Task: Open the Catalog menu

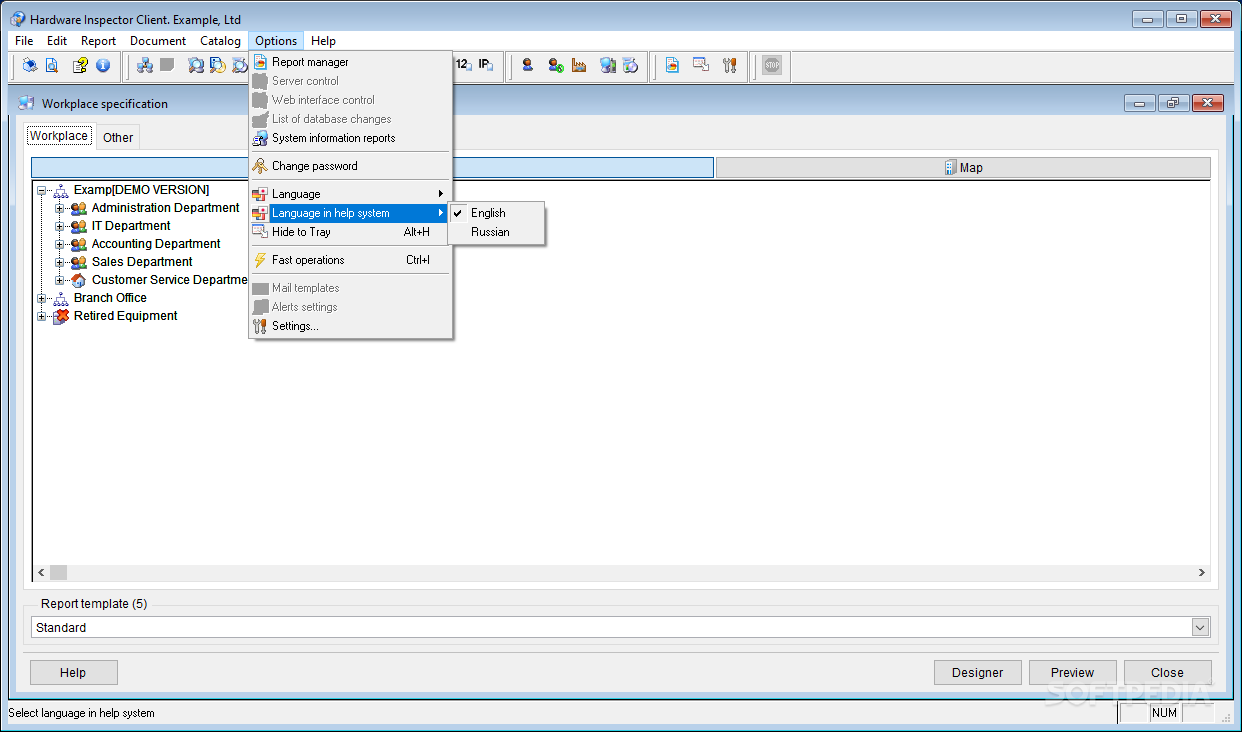Action: (220, 41)
